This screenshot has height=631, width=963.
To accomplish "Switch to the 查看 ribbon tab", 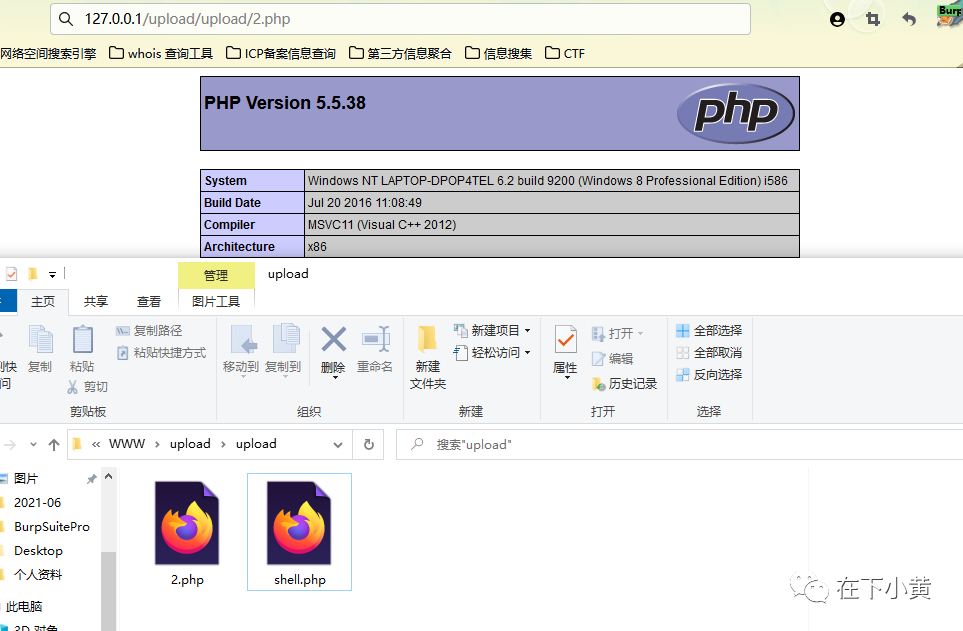I will coord(149,302).
